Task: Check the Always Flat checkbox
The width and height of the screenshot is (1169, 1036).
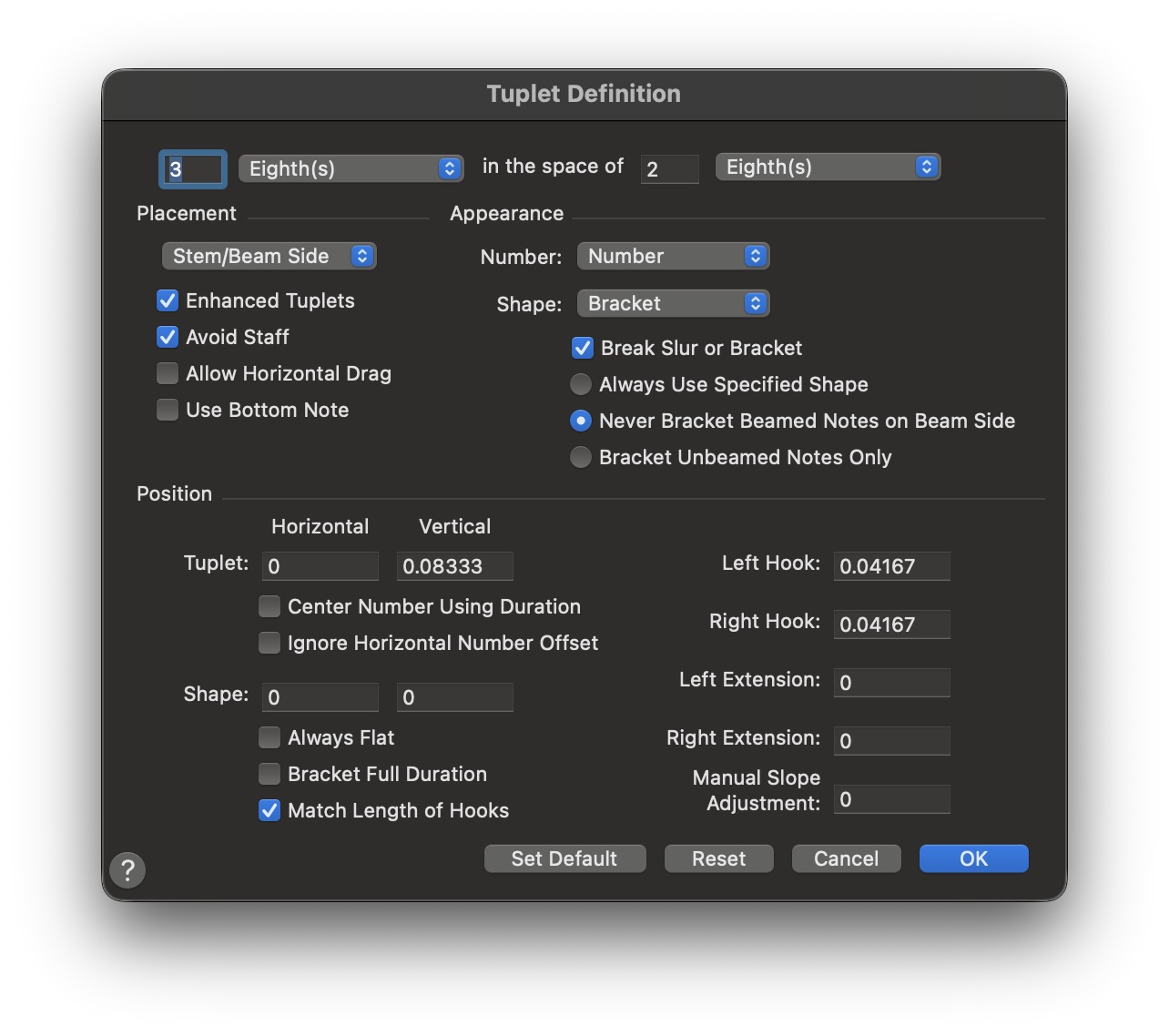Action: pos(269,737)
